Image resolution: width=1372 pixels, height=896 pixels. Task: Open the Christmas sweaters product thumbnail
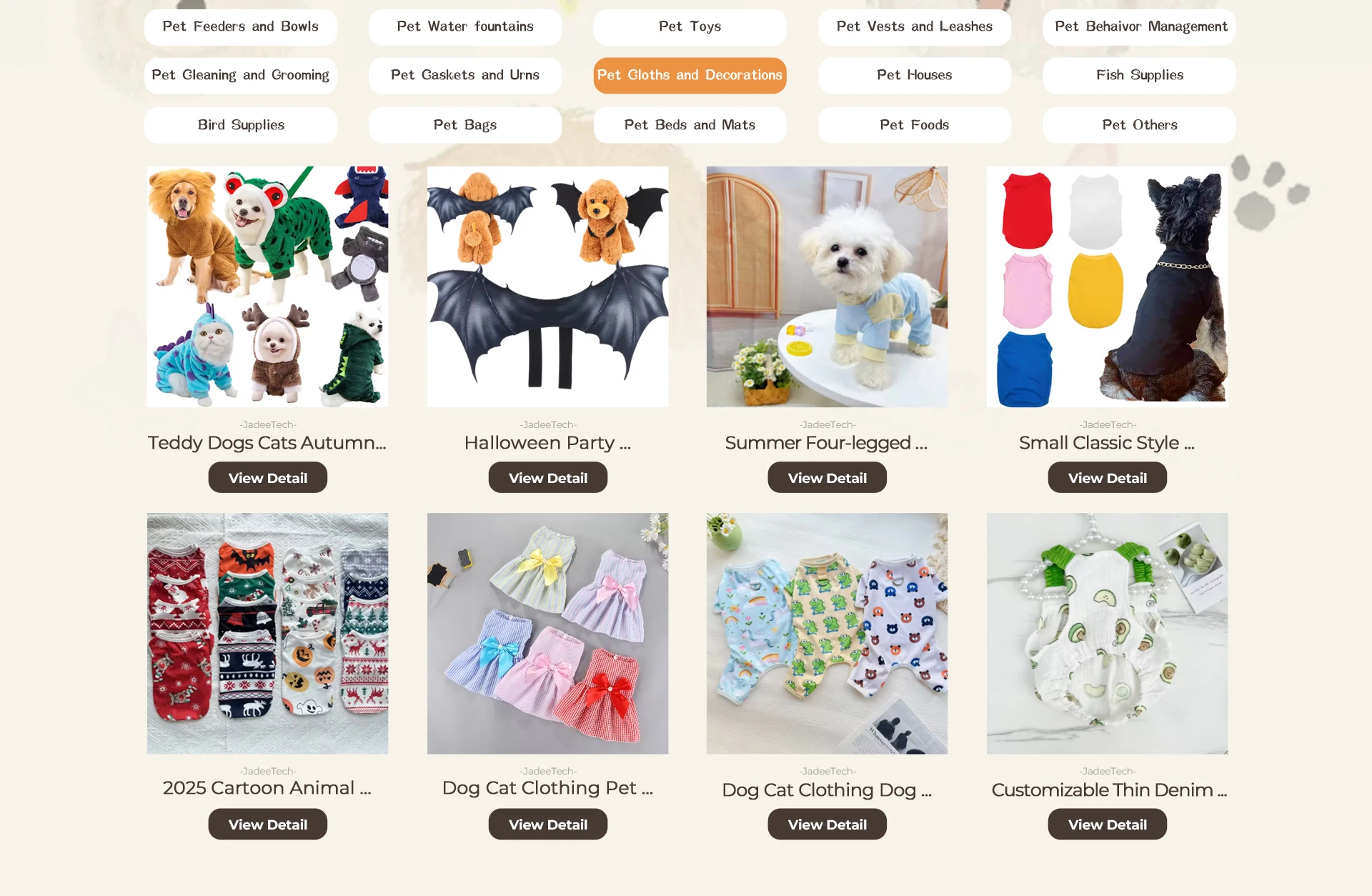[x=268, y=633]
